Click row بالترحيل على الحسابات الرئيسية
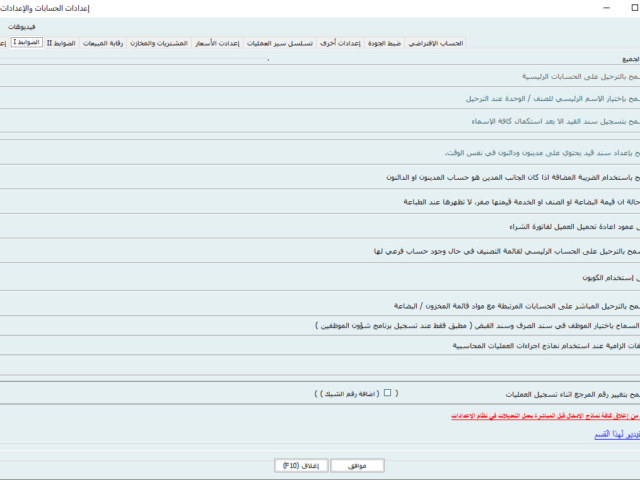 (320, 76)
